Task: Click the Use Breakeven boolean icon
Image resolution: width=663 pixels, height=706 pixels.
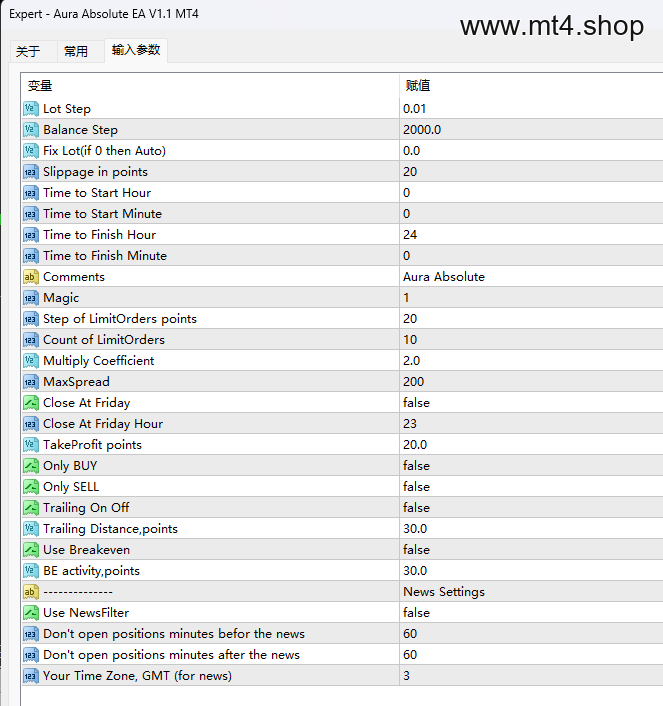Action: point(31,550)
